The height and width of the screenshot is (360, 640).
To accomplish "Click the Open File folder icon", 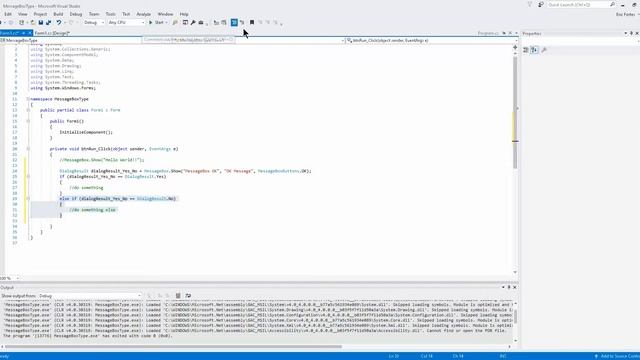I will coord(33,22).
